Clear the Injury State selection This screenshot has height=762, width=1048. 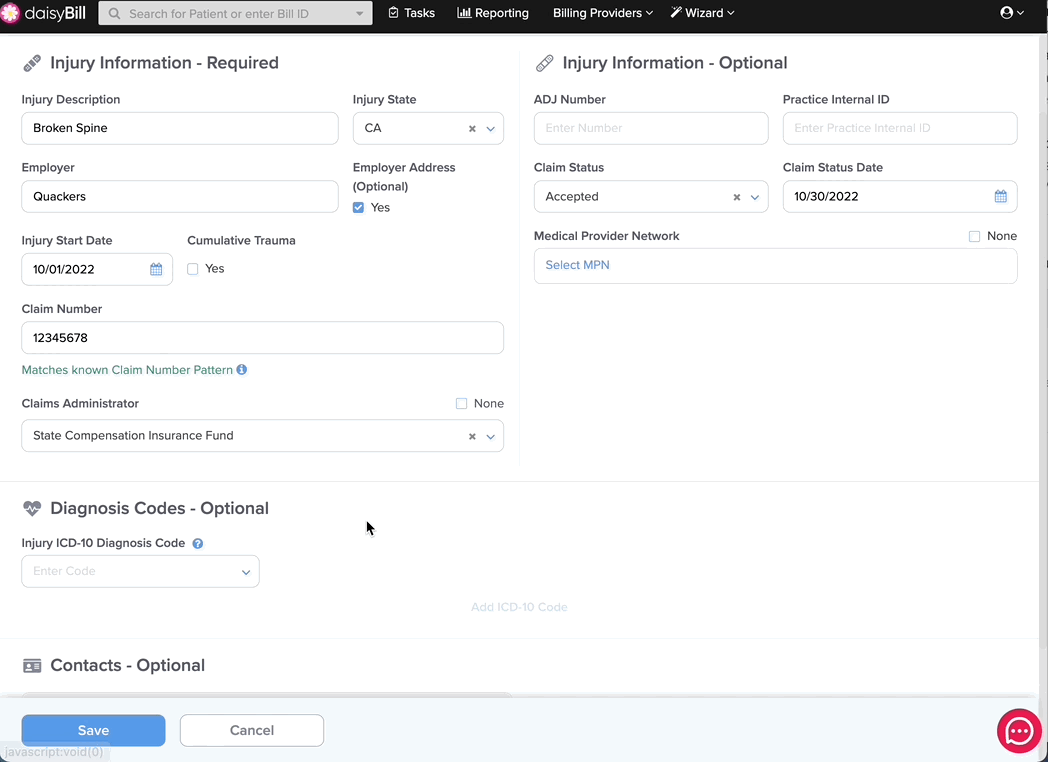(472, 128)
